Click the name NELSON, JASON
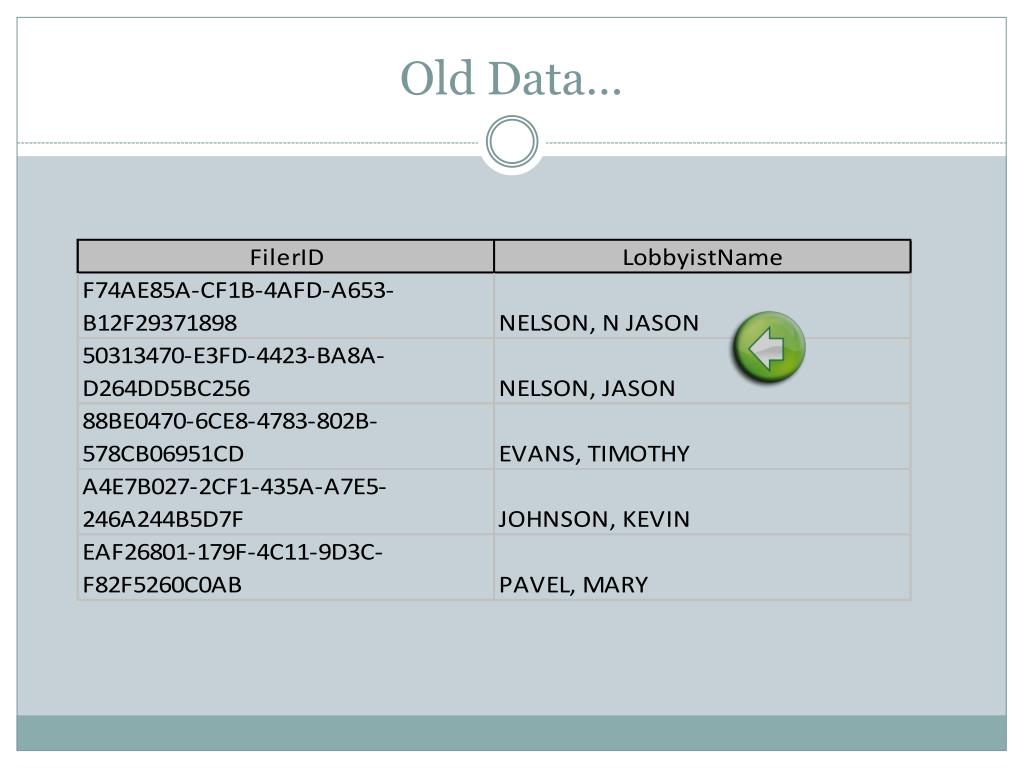This screenshot has height=768, width=1024. tap(587, 389)
